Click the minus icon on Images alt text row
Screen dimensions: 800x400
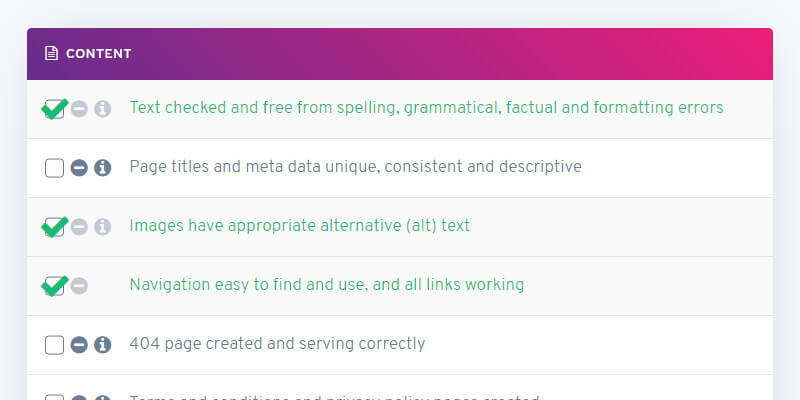[79, 227]
